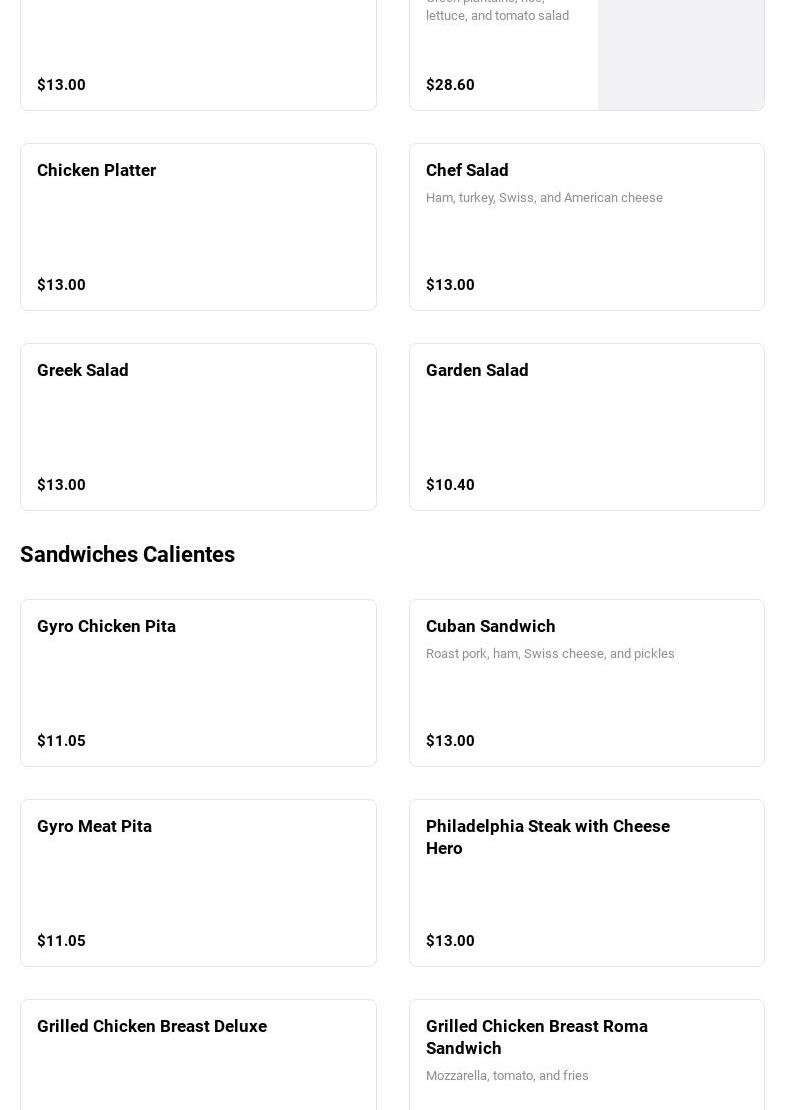The width and height of the screenshot is (785, 1110).
Task: Click the Chef Salad ingredients description
Action: pyautogui.click(x=544, y=198)
